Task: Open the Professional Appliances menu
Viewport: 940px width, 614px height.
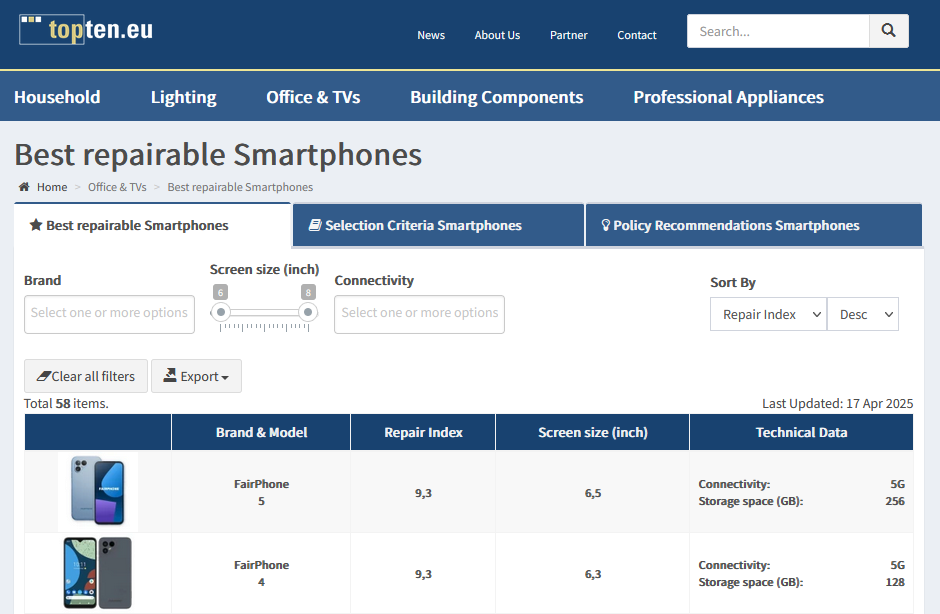Action: click(x=728, y=97)
